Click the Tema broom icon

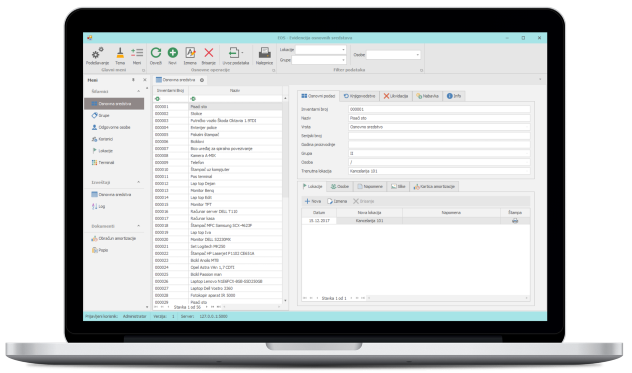tap(120, 53)
